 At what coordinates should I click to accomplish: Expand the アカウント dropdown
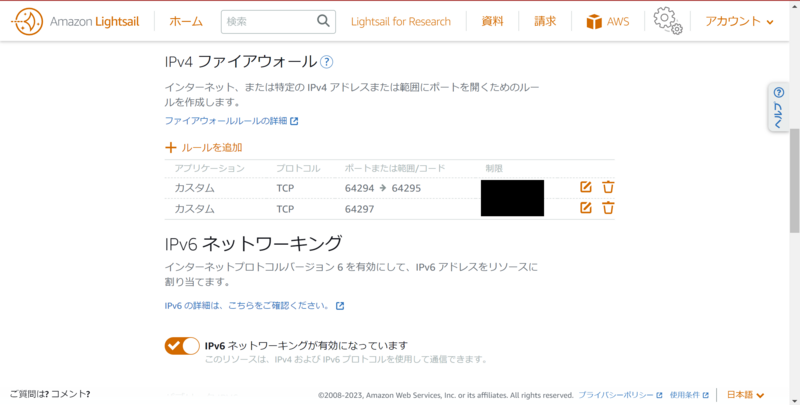(x=739, y=21)
